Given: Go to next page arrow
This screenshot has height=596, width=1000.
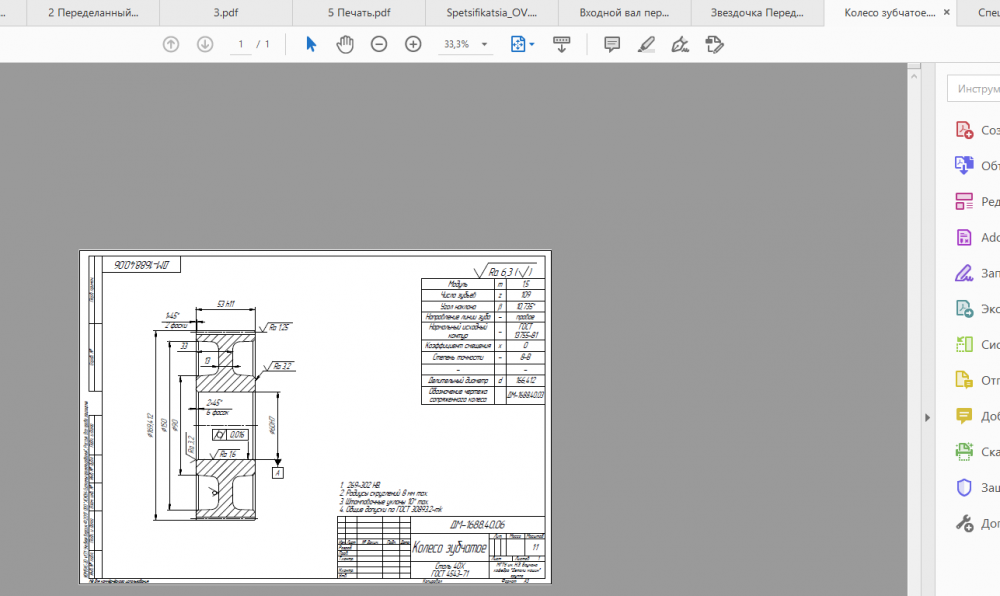Looking at the screenshot, I should coord(205,44).
